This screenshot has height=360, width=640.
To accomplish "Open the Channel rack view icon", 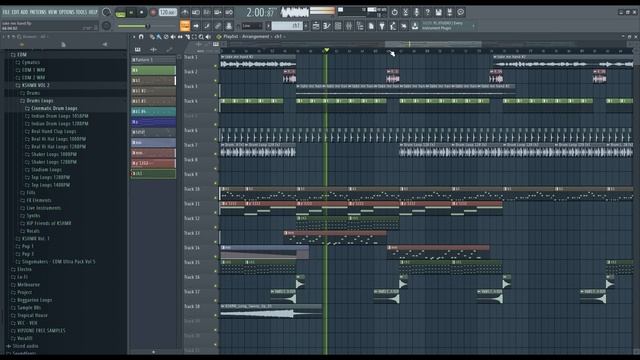I will tap(338, 26).
